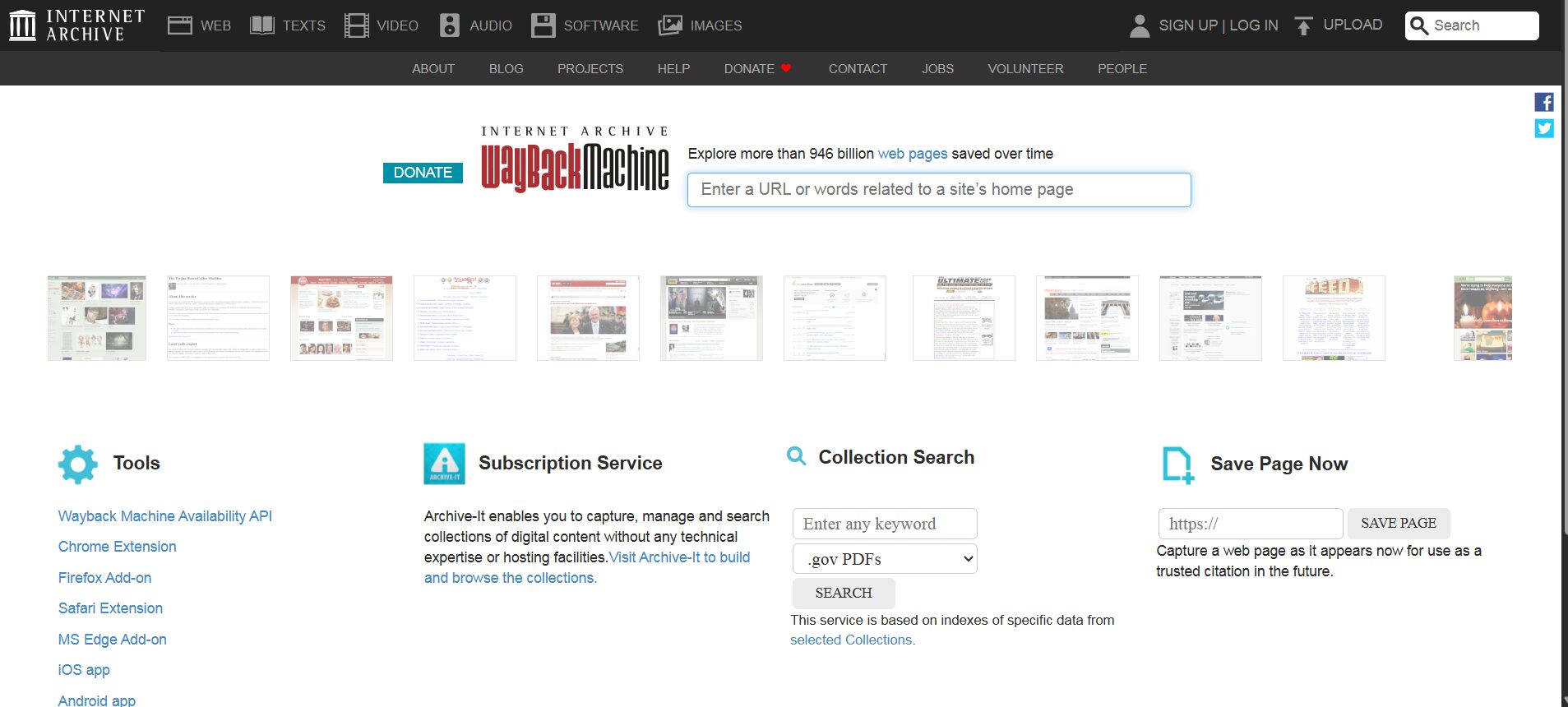
Task: Open the HELP menu item
Action: pyautogui.click(x=673, y=69)
